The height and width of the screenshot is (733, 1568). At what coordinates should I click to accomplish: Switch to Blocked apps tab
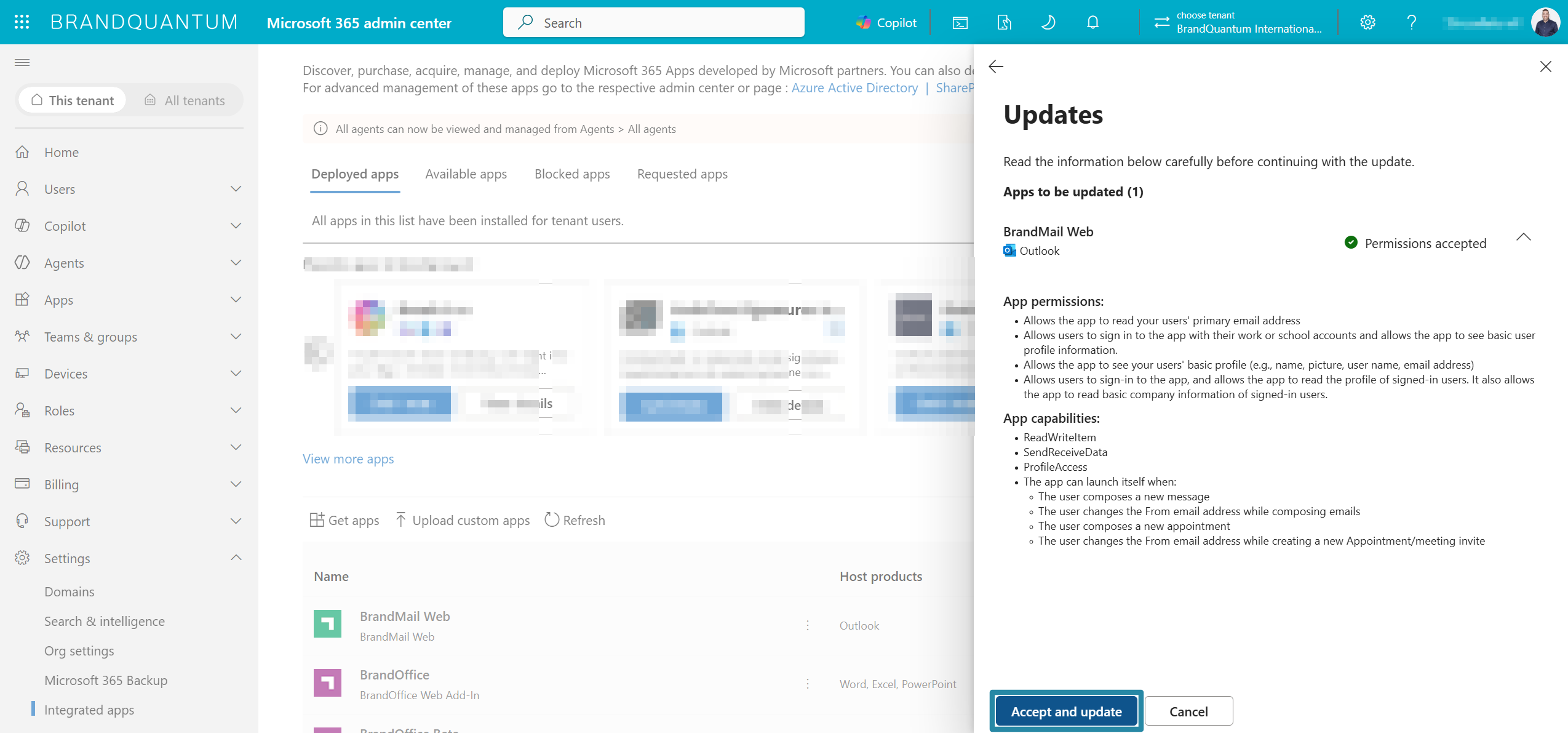(x=572, y=174)
